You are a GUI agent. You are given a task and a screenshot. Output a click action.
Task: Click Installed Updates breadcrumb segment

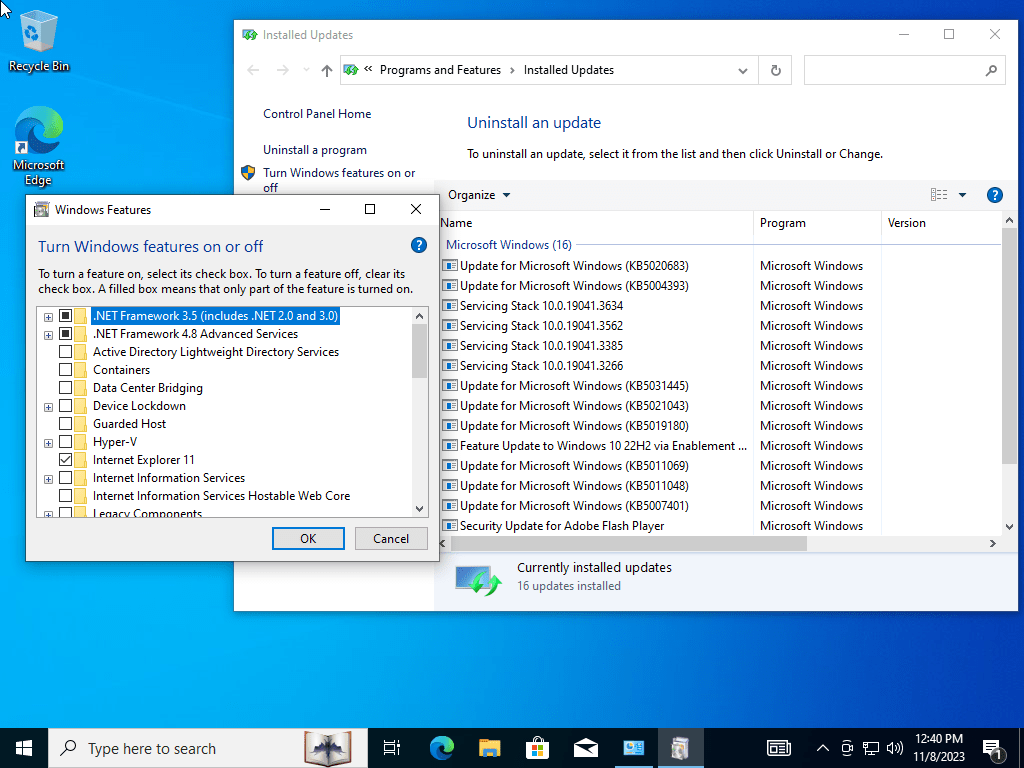click(x=568, y=70)
